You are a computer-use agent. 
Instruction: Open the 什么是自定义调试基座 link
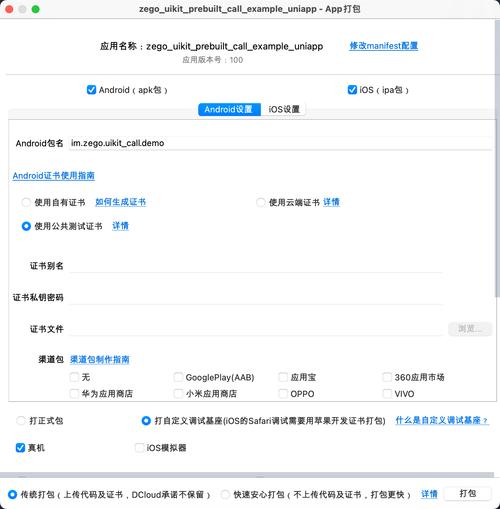point(442,420)
